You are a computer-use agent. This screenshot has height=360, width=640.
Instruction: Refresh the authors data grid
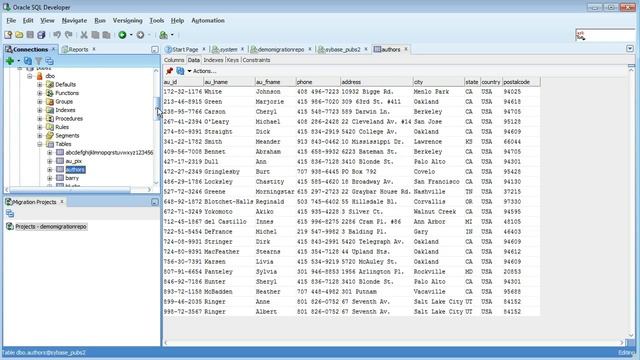pyautogui.click(x=180, y=71)
